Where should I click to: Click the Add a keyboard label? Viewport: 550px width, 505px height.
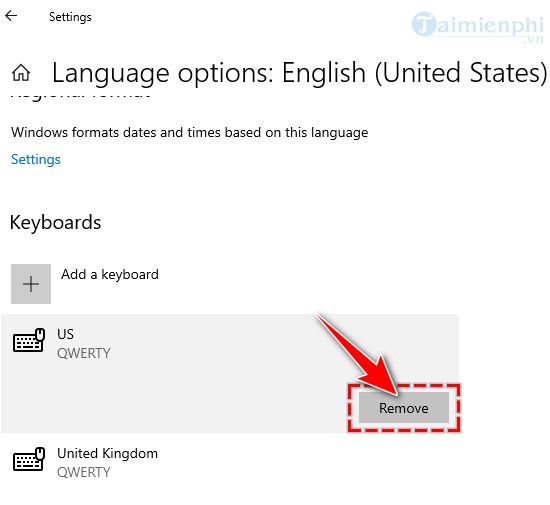point(110,274)
